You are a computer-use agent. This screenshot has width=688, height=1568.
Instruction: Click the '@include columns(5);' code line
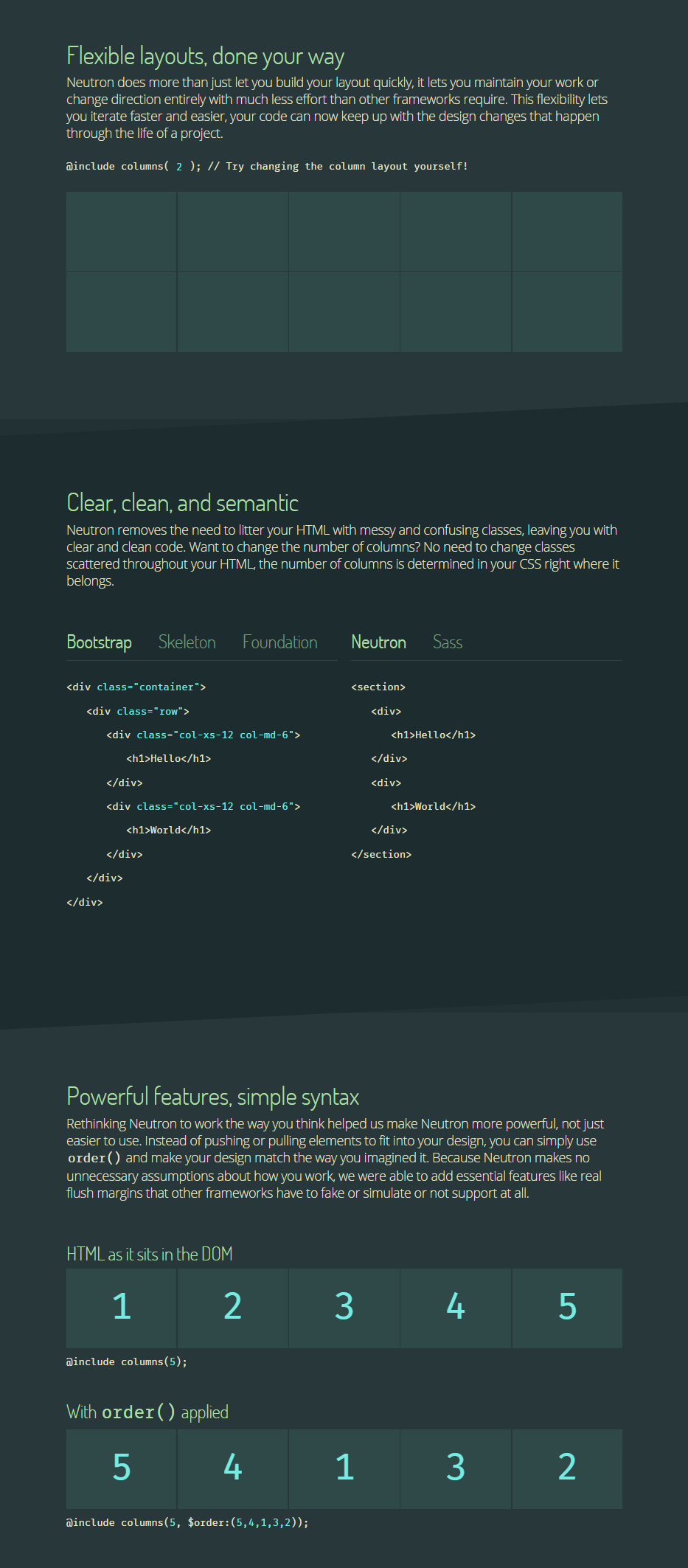tap(126, 1361)
